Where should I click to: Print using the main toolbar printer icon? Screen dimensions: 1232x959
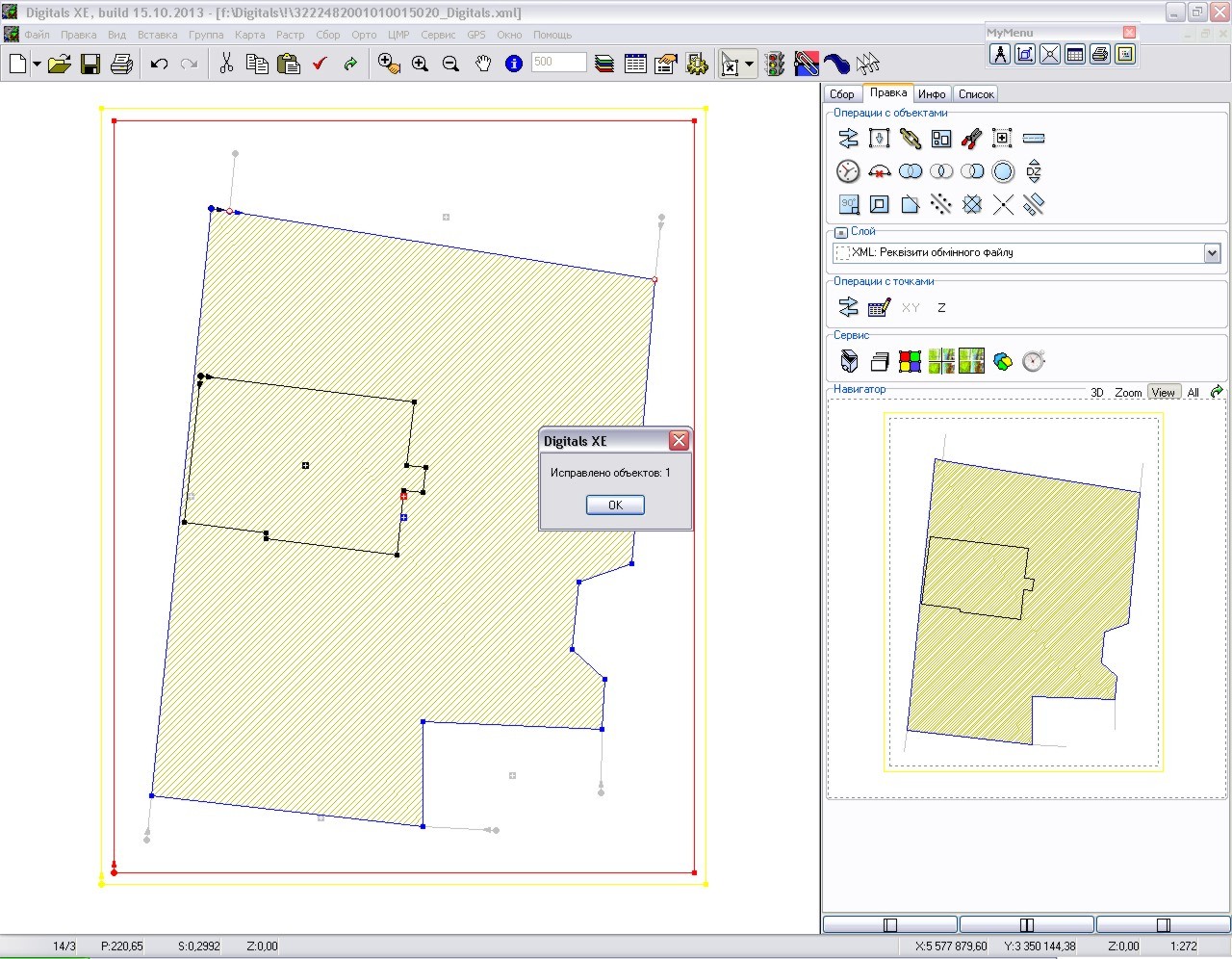click(x=121, y=64)
